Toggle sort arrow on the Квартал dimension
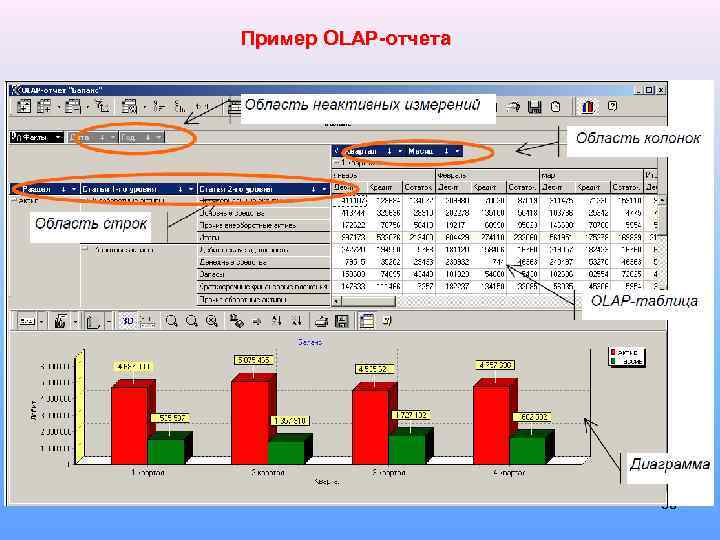Screen dimensions: 720x540 click(389, 151)
